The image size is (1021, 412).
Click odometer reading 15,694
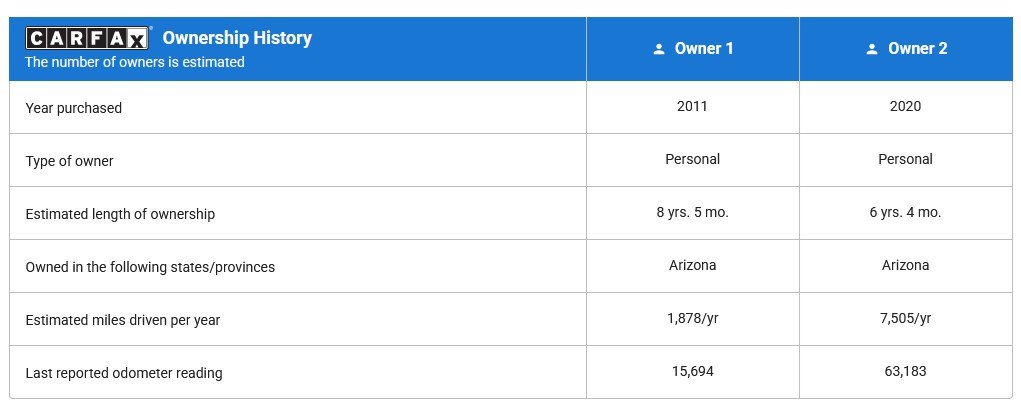click(692, 372)
